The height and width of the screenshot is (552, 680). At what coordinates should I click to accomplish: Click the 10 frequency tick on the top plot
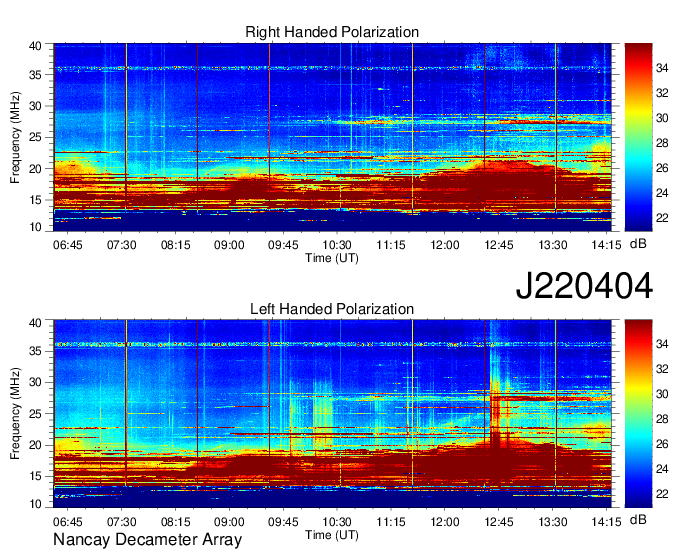click(x=35, y=227)
